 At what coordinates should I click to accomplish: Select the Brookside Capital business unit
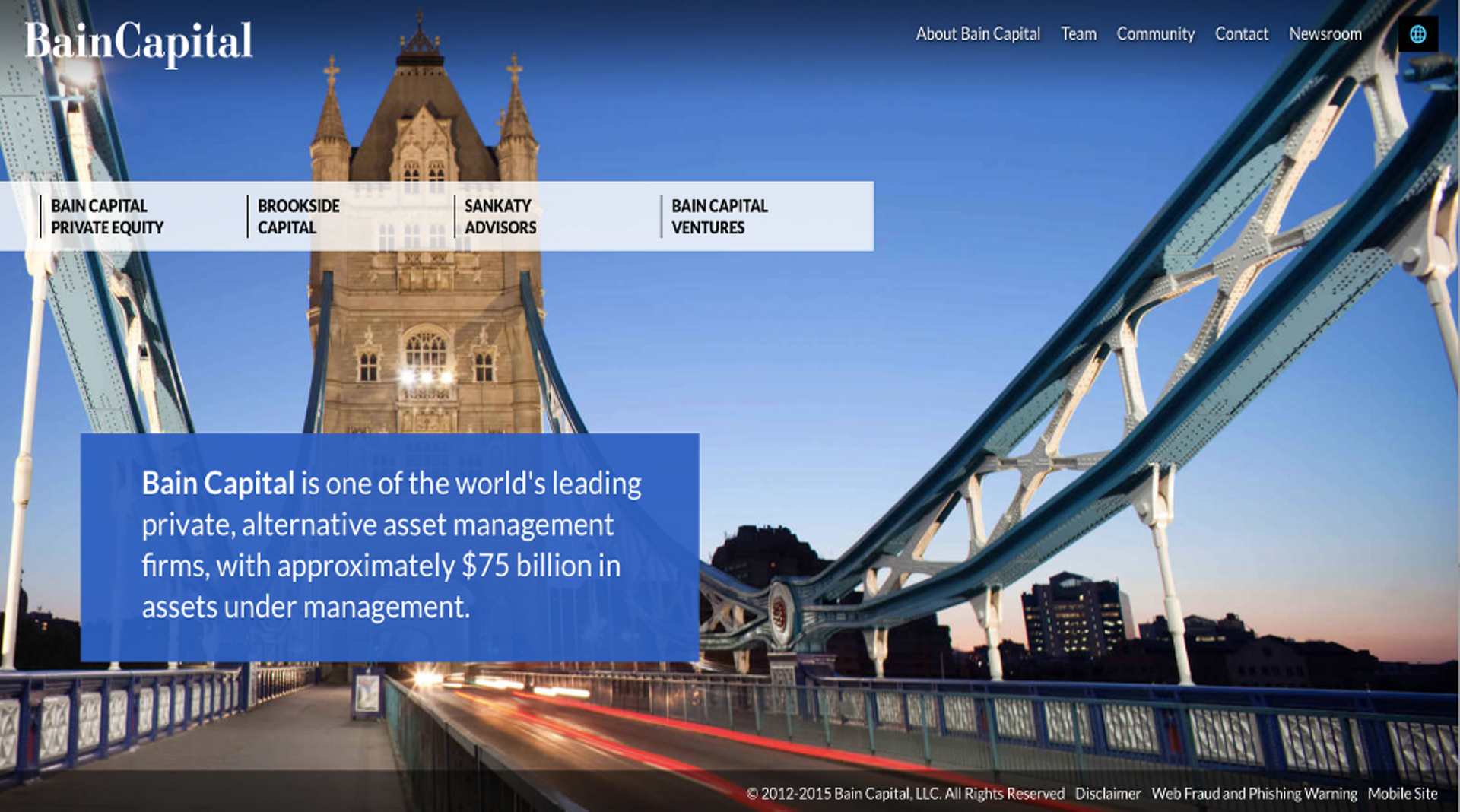298,217
